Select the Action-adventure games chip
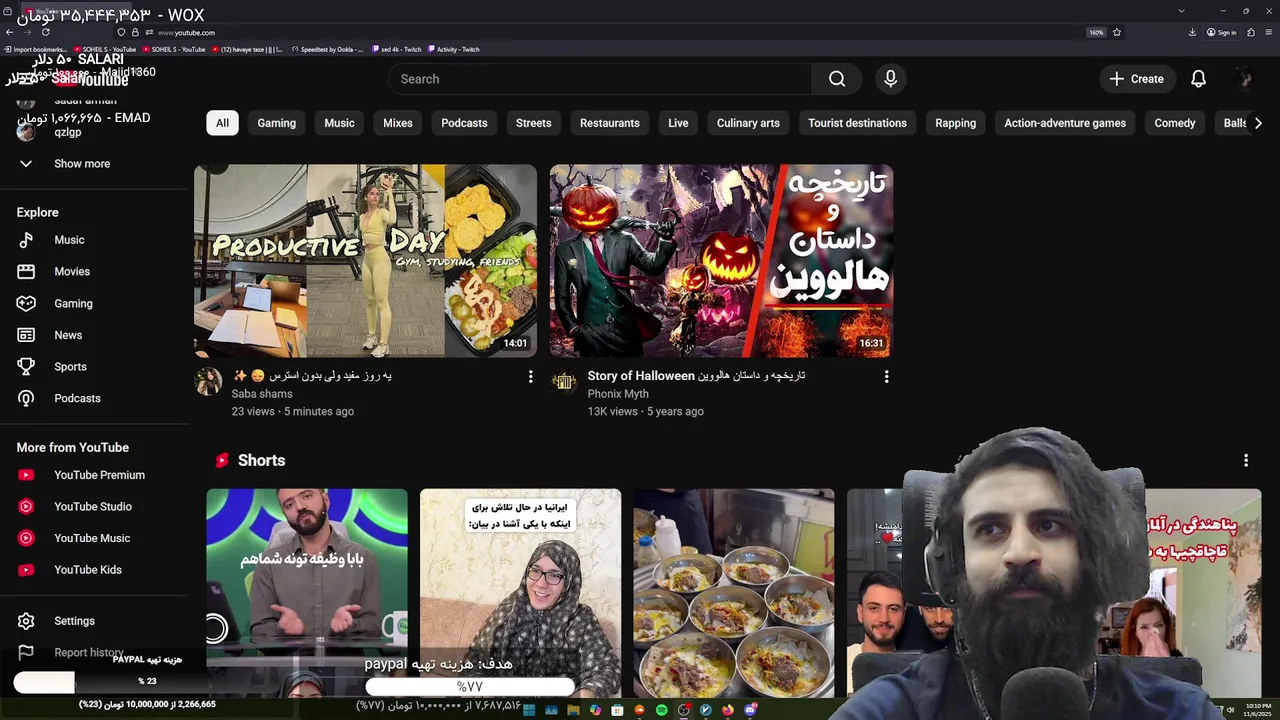 point(1065,123)
